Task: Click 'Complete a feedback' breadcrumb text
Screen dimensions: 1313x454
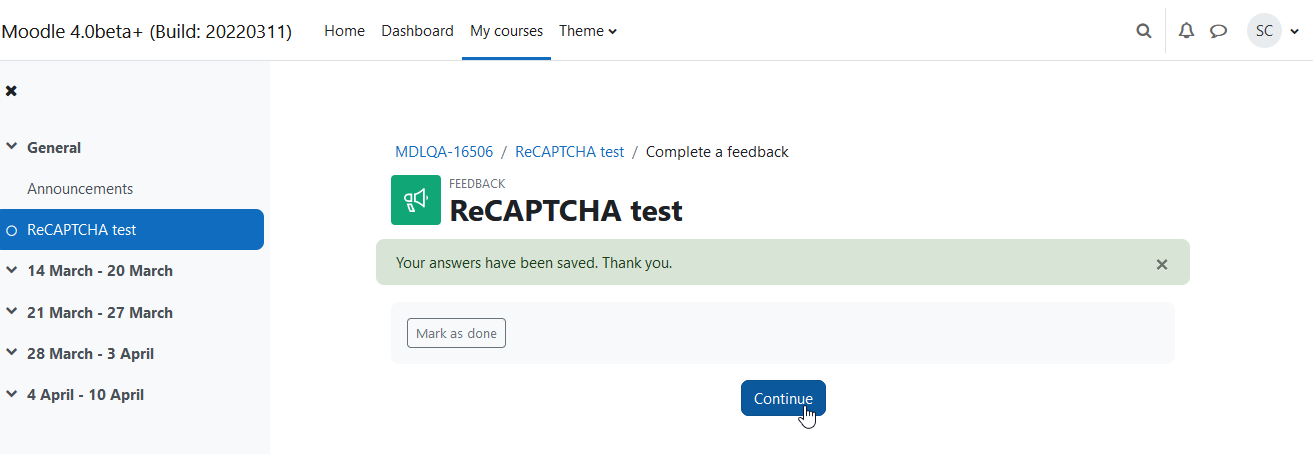Action: pos(717,152)
